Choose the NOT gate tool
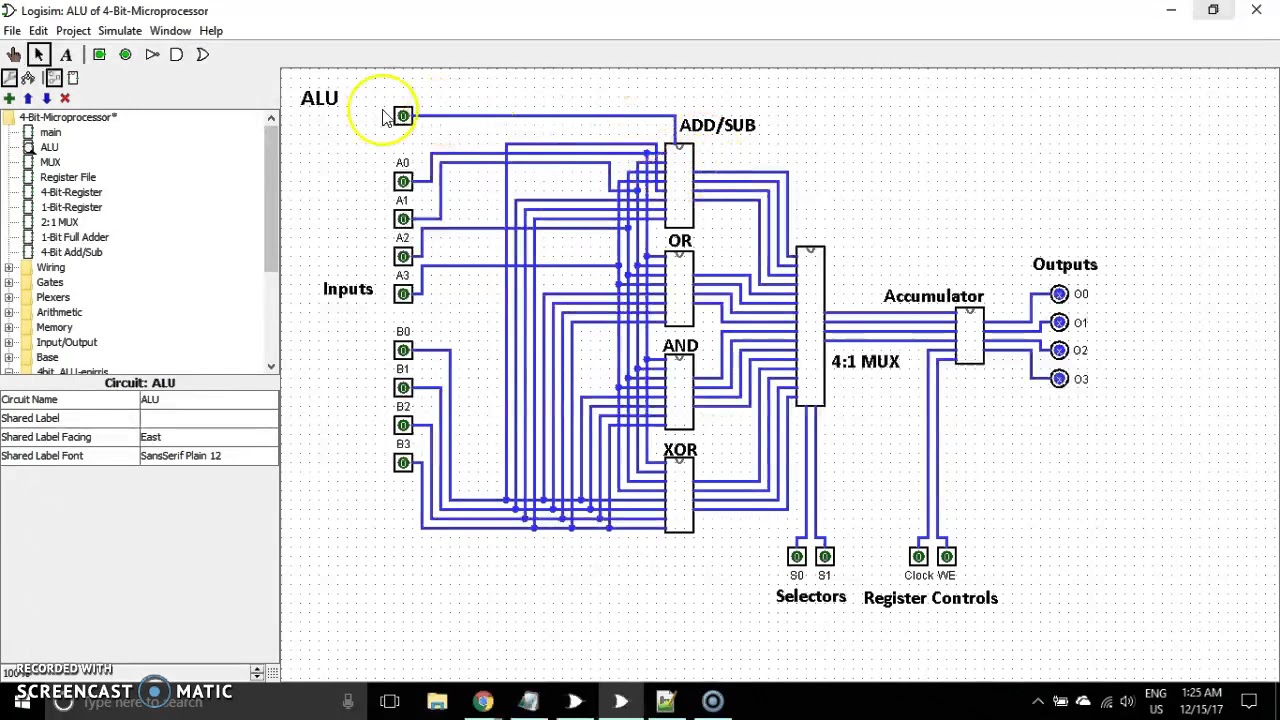The image size is (1280, 720). 151,54
